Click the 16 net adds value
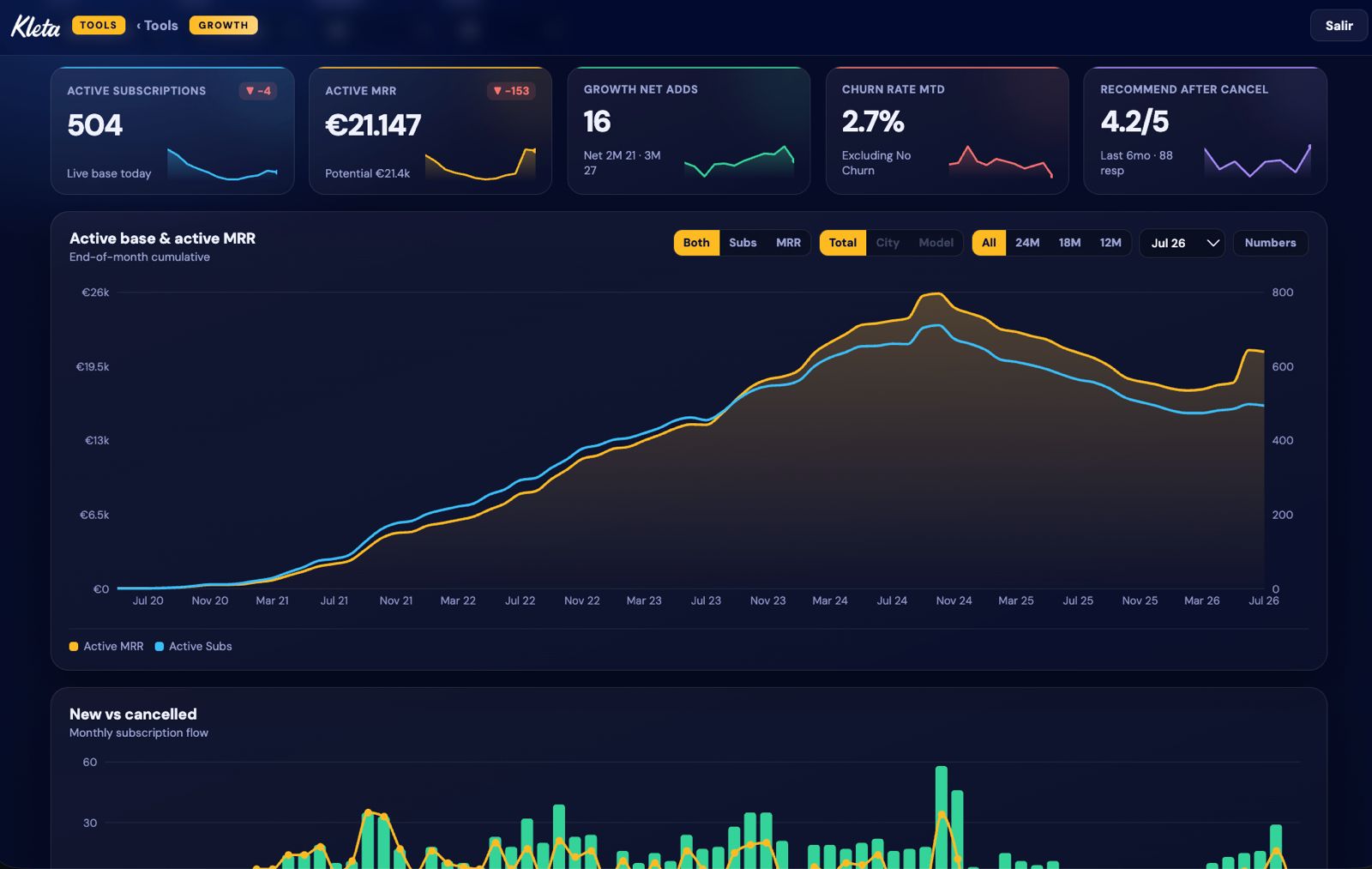This screenshot has width=1372, height=869. [598, 122]
